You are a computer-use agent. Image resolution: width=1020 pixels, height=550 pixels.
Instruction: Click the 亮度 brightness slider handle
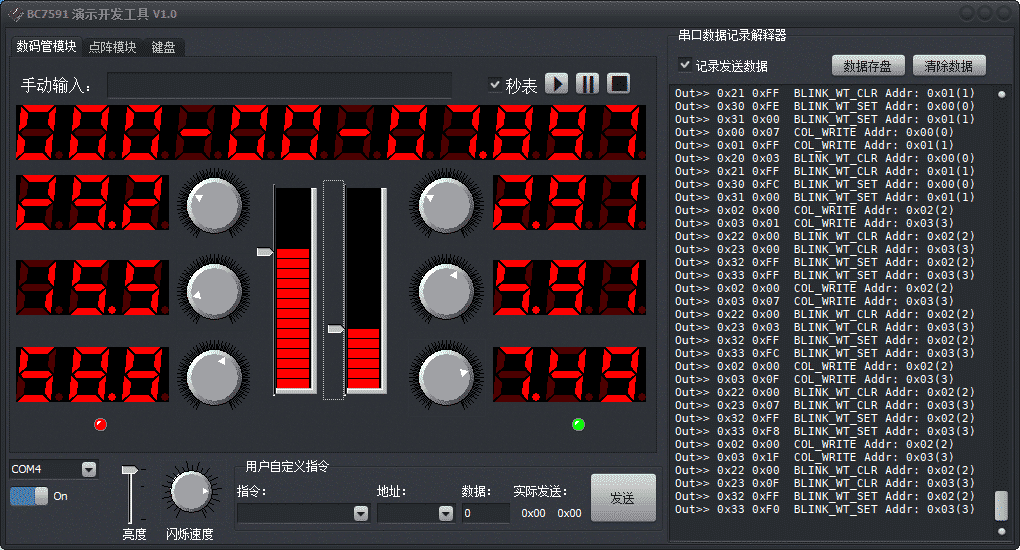tap(130, 469)
